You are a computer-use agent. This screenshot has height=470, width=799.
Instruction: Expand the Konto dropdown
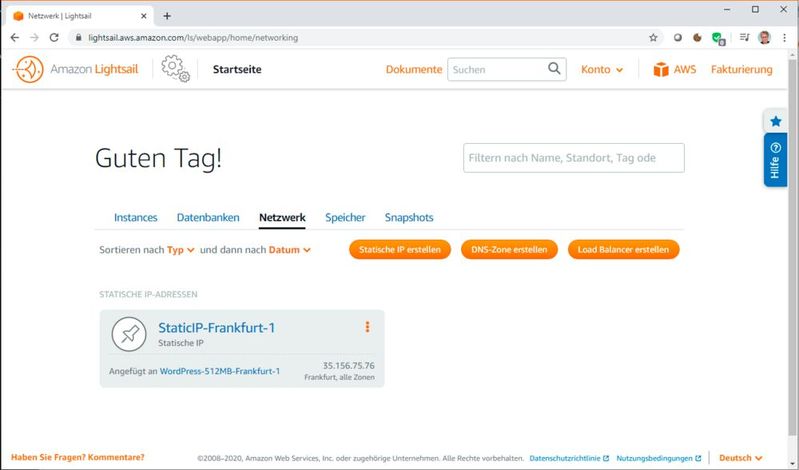coord(602,69)
